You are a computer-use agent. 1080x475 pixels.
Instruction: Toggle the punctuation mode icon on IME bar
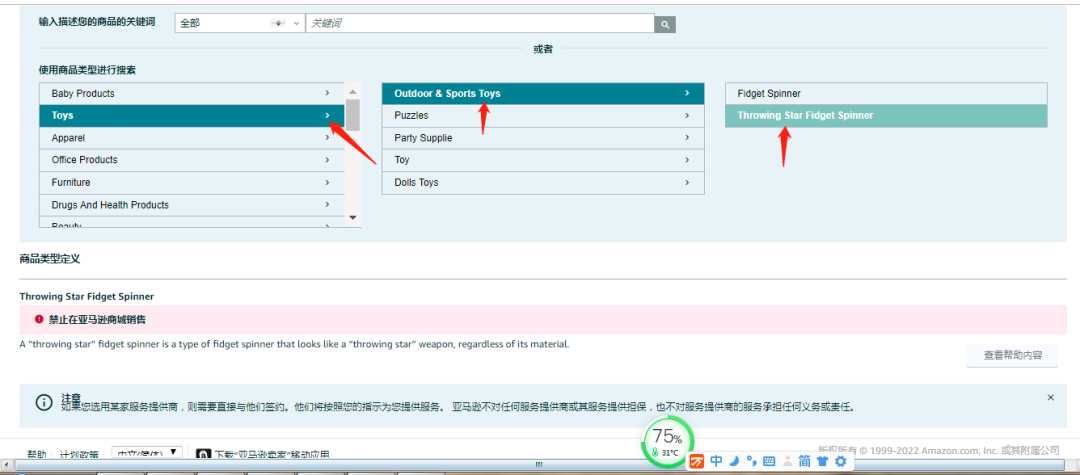pyautogui.click(x=751, y=461)
